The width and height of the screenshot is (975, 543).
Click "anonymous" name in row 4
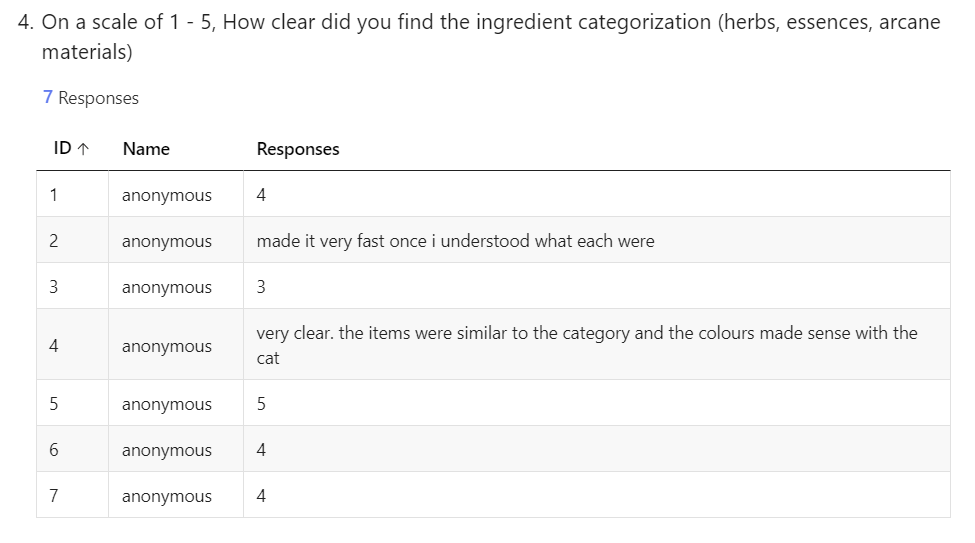167,346
